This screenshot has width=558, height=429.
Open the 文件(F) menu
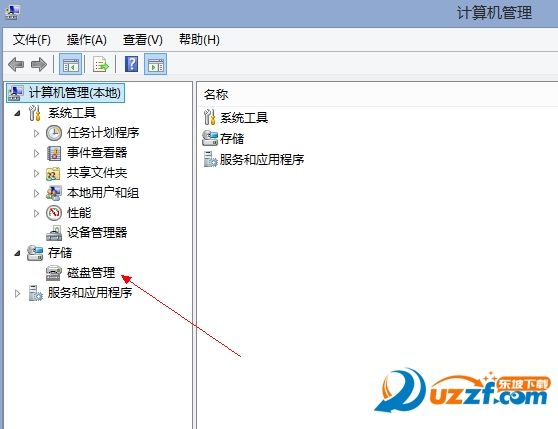point(32,39)
